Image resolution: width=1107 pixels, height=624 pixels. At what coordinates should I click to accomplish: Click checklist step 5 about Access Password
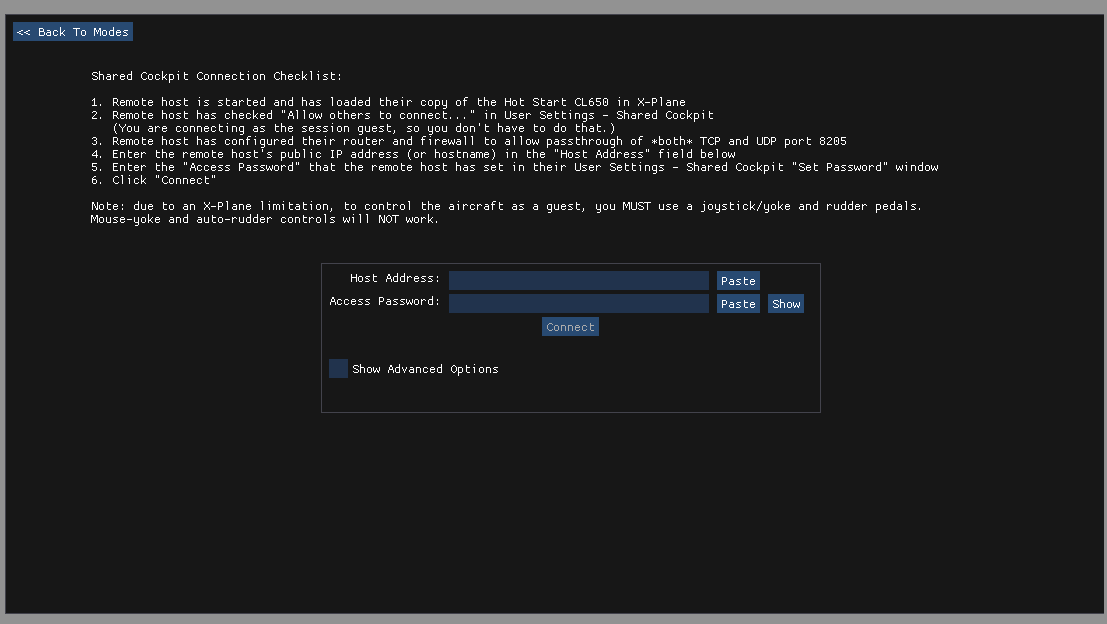(x=514, y=167)
